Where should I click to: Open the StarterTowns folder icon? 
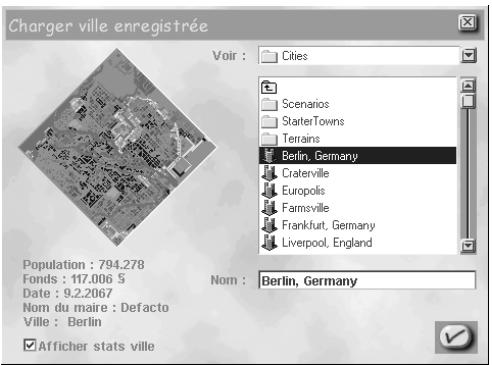click(269, 122)
